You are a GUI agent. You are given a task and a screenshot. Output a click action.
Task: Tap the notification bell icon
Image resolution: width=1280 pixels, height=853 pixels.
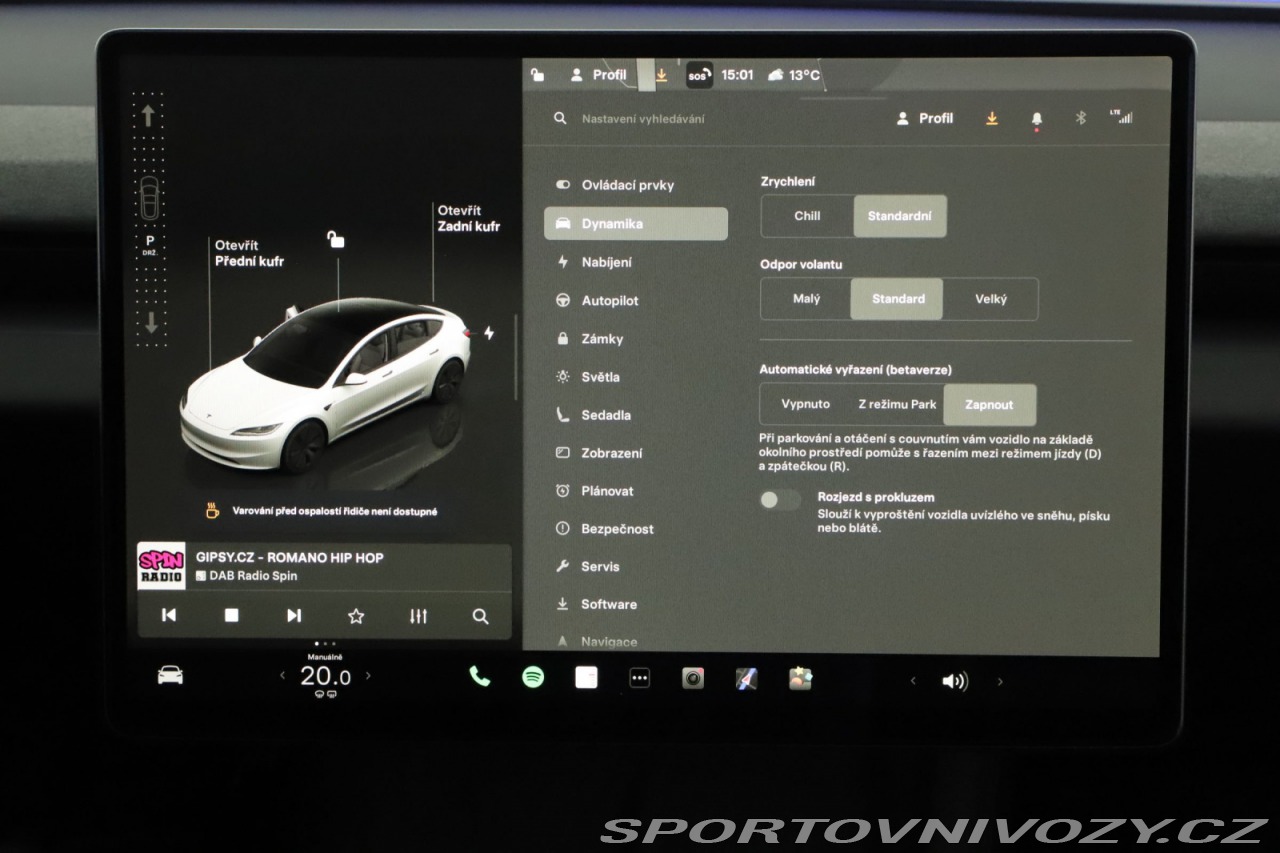pos(1037,119)
